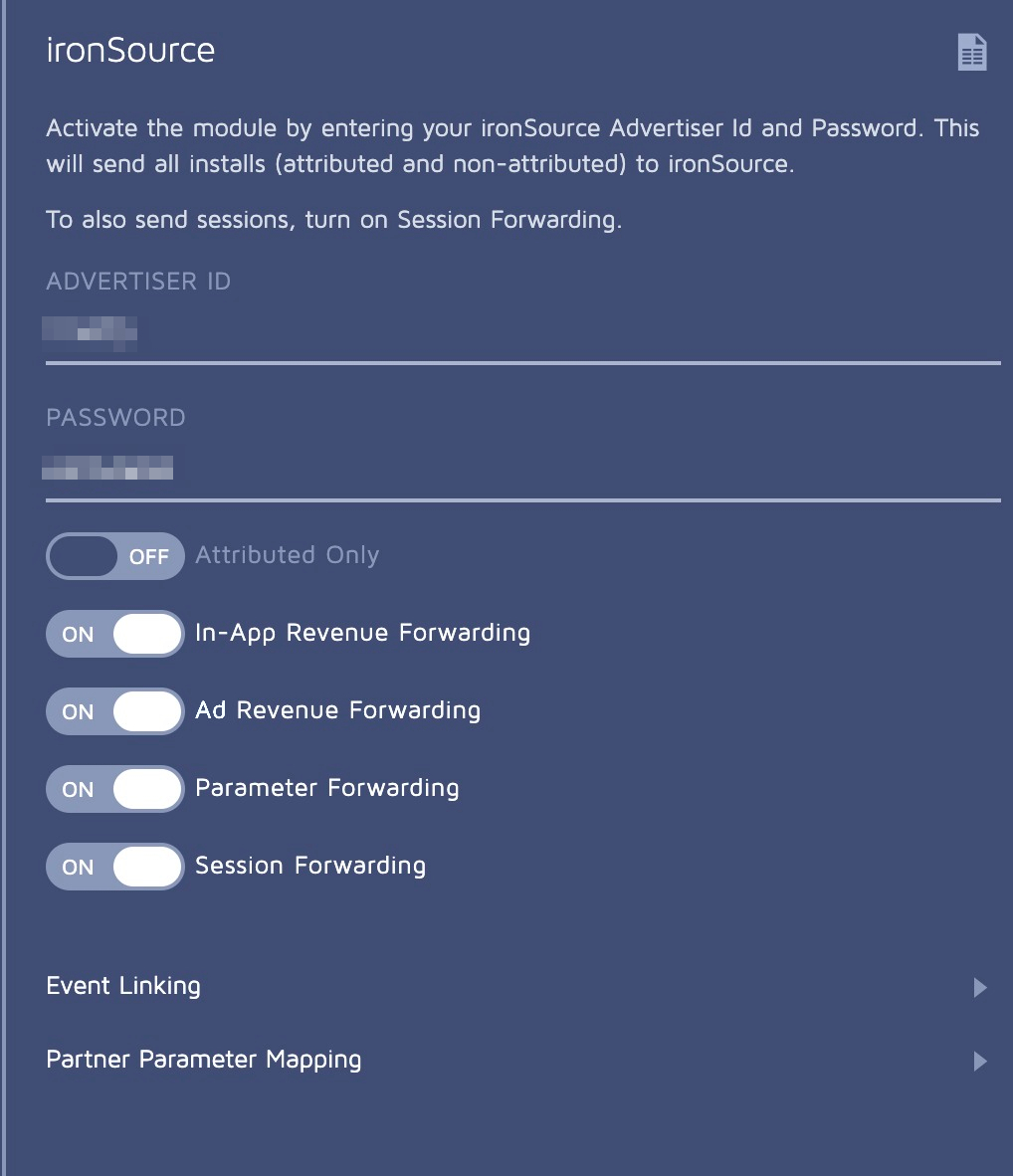Image resolution: width=1013 pixels, height=1176 pixels.
Task: Open the ironSource documentation icon
Action: (x=970, y=51)
